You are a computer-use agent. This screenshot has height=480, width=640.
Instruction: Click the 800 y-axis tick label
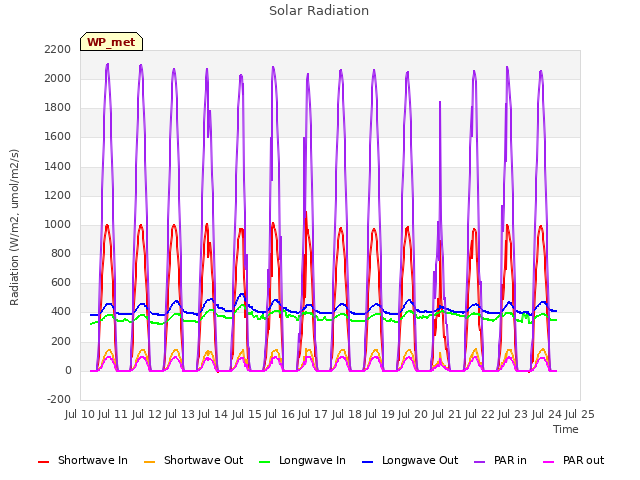[x=61, y=253]
